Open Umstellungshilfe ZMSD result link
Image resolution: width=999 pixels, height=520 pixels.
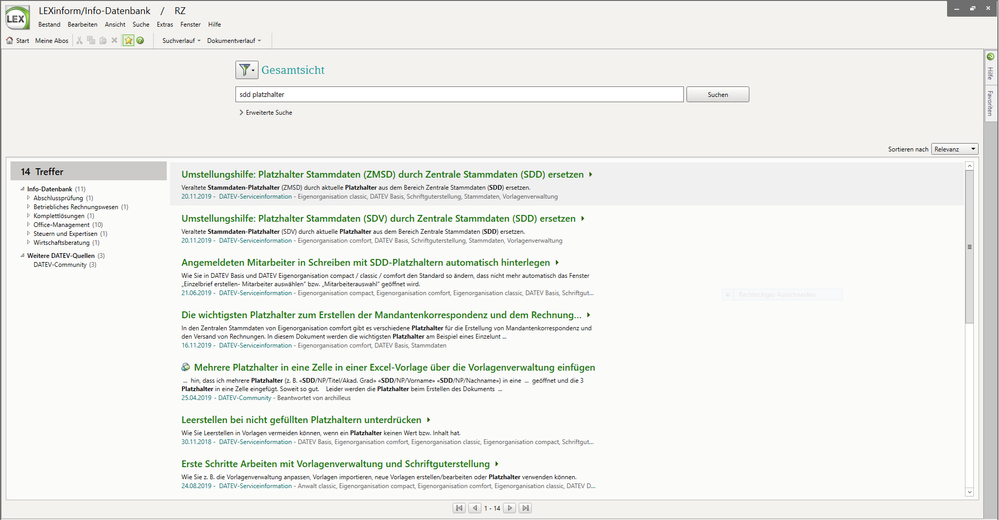(x=382, y=174)
